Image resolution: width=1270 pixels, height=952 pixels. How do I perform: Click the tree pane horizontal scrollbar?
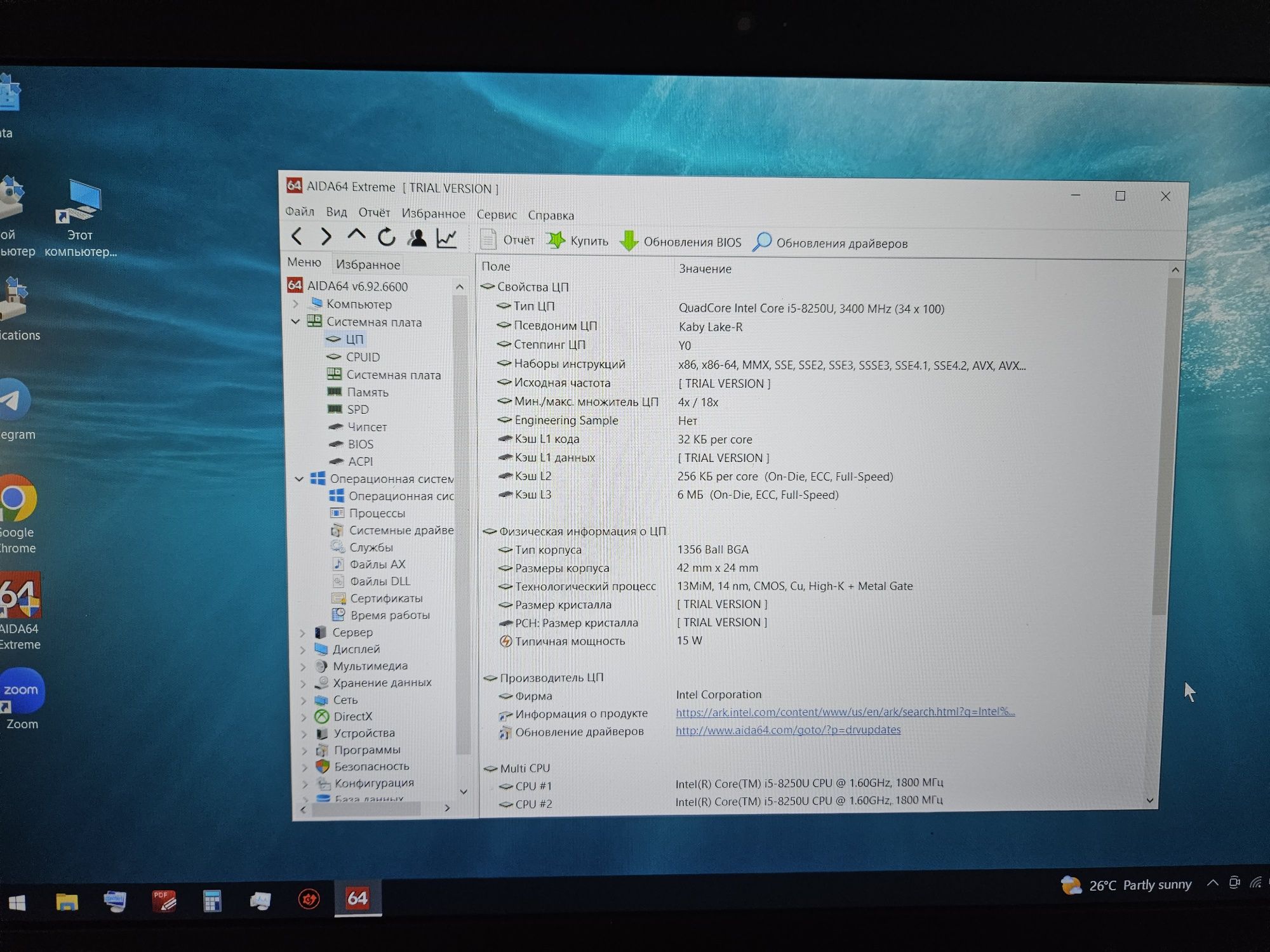(x=366, y=809)
